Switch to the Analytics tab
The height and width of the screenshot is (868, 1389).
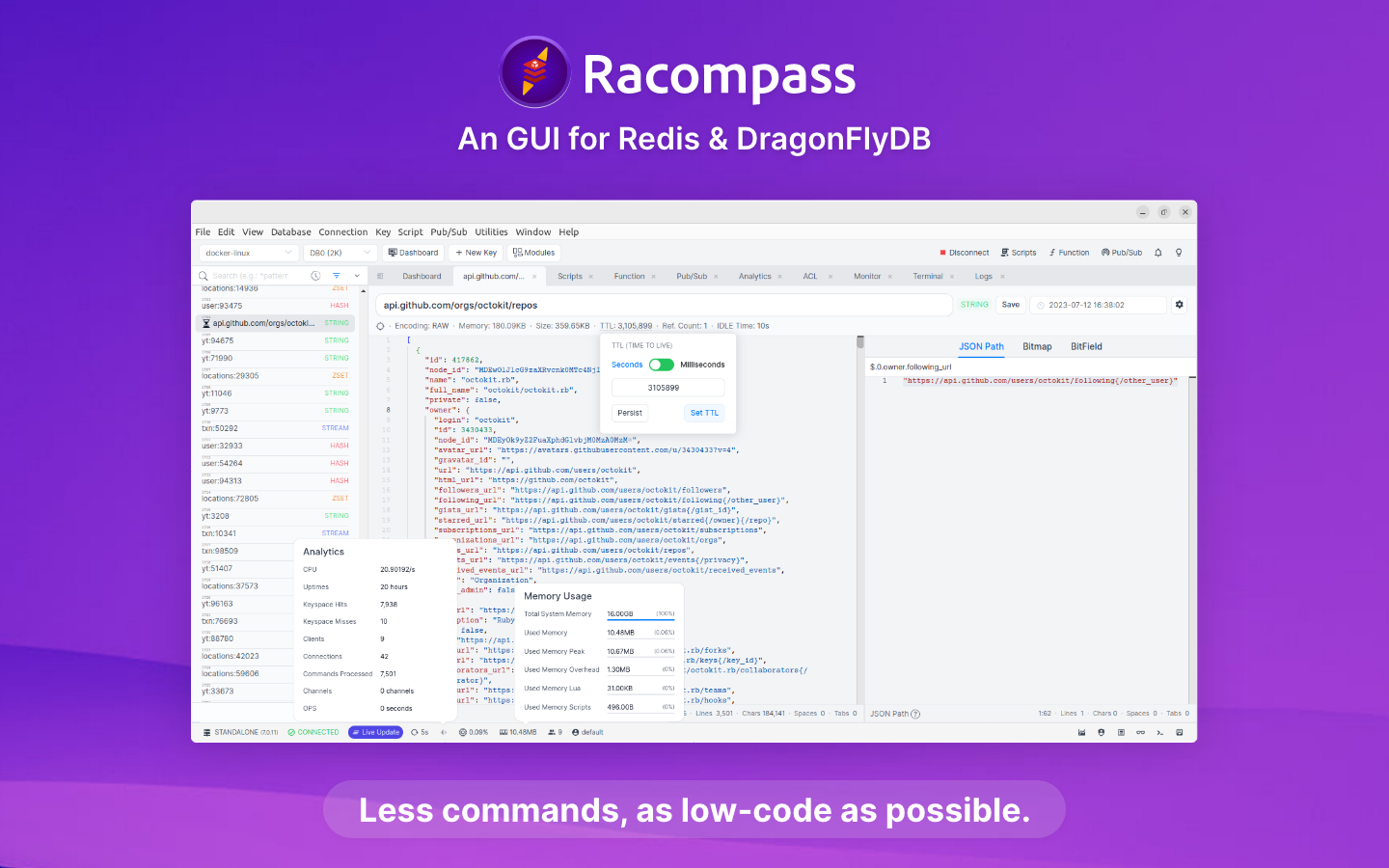pos(755,276)
